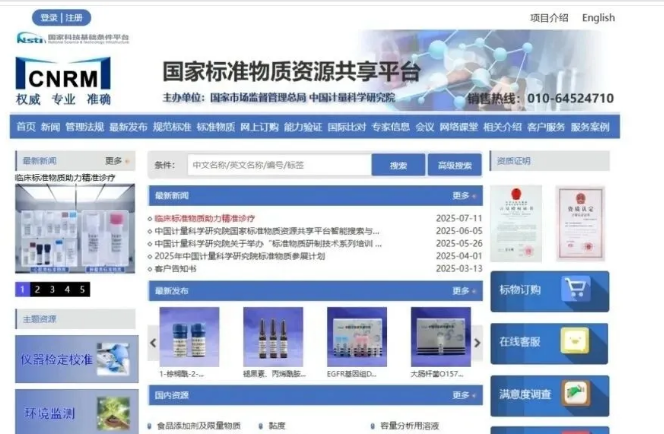
Task: Click the bullet icon beside 食品添加剂及限量物质
Action: [x=149, y=426]
